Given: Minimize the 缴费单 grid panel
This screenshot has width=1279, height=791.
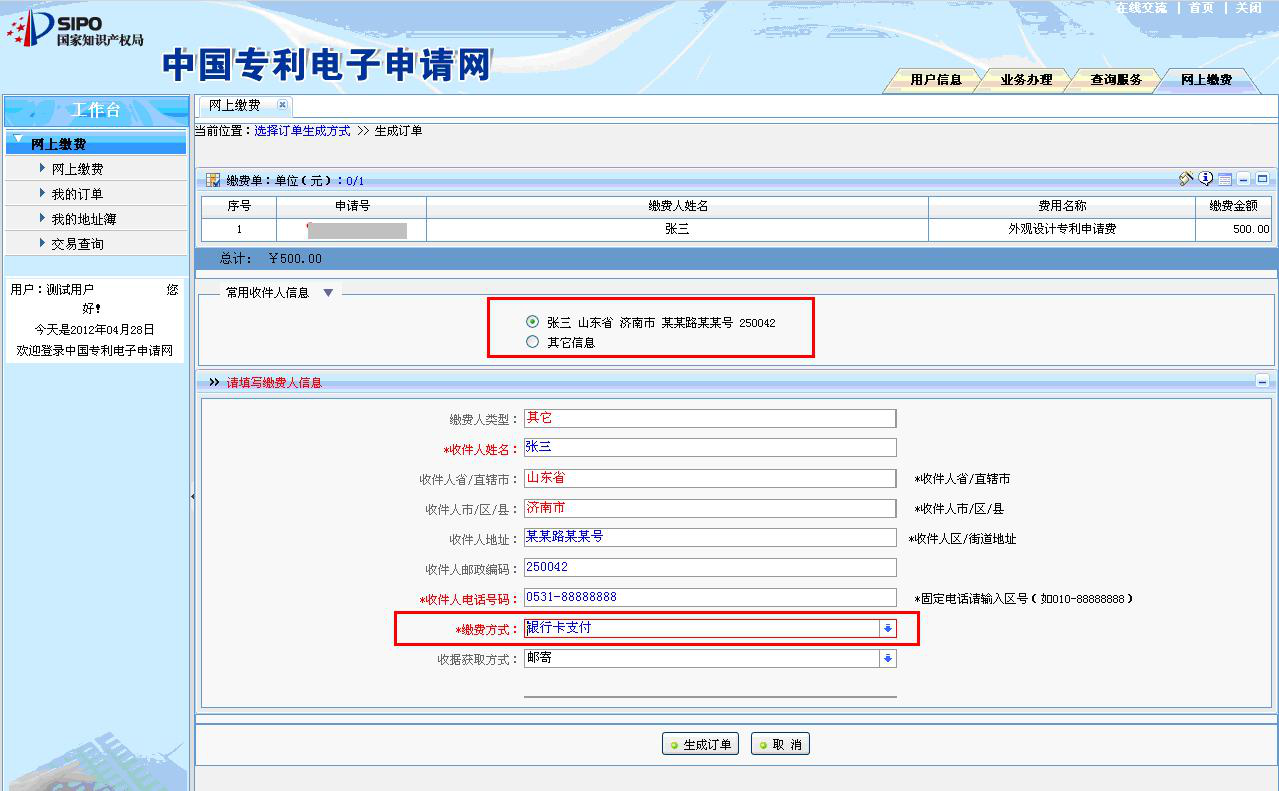Looking at the screenshot, I should coord(1244,180).
